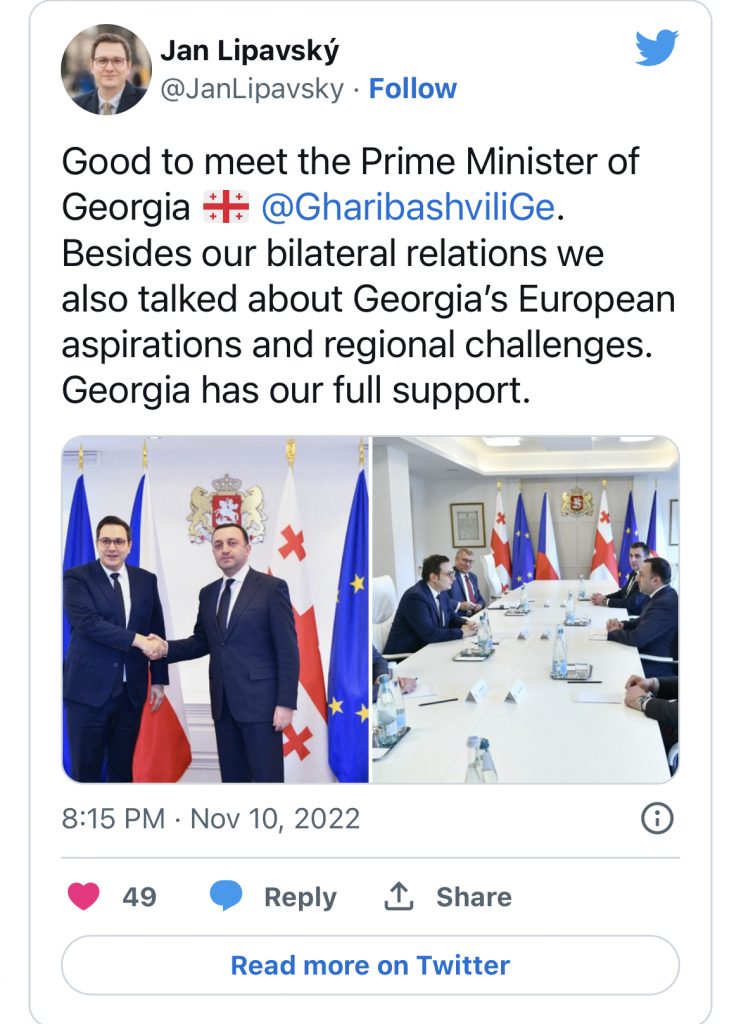Click the Twitter bird logo
741x1024 pixels.
tap(656, 48)
